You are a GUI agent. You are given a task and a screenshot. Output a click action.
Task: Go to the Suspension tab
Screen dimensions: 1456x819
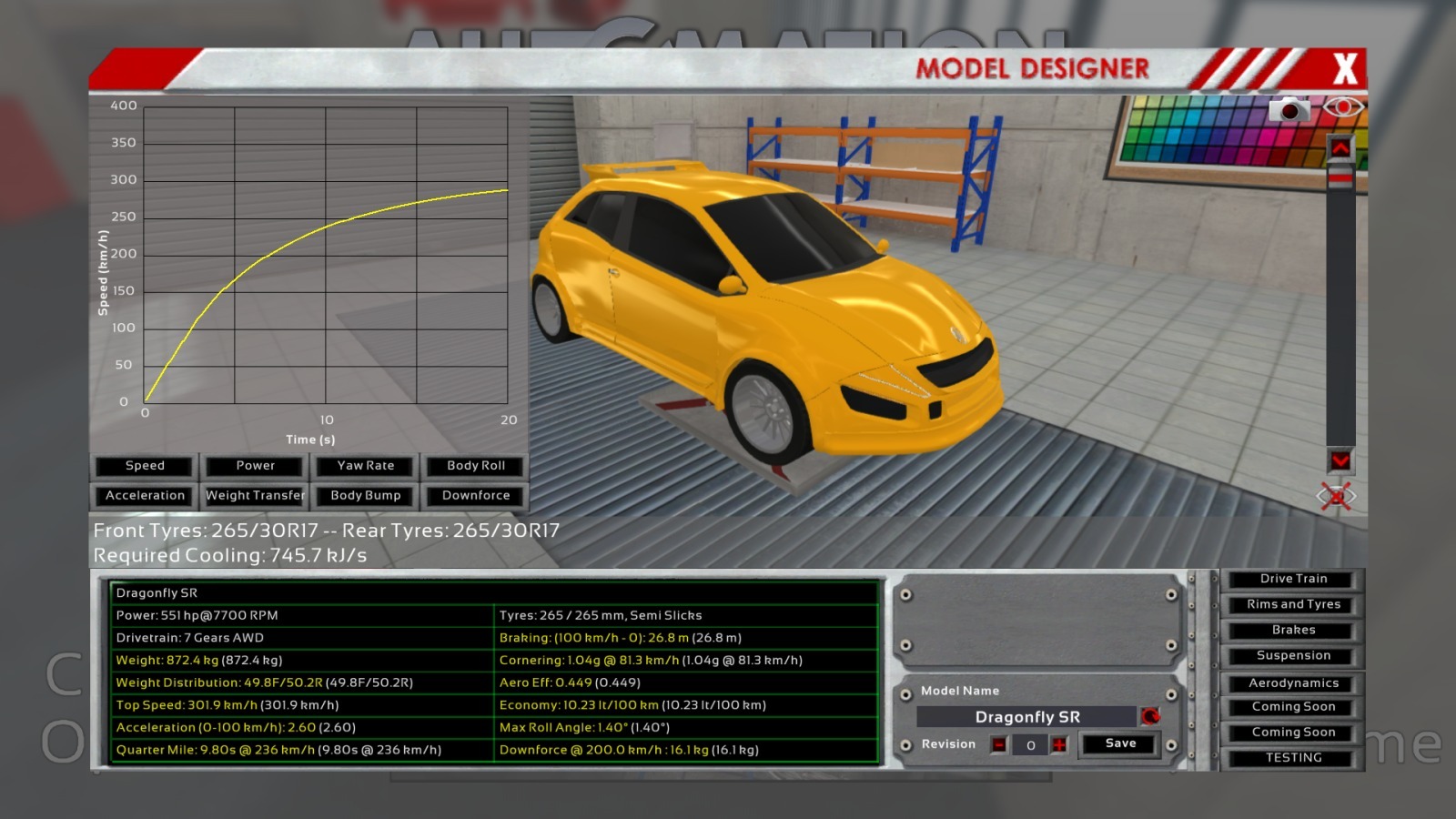coord(1293,655)
